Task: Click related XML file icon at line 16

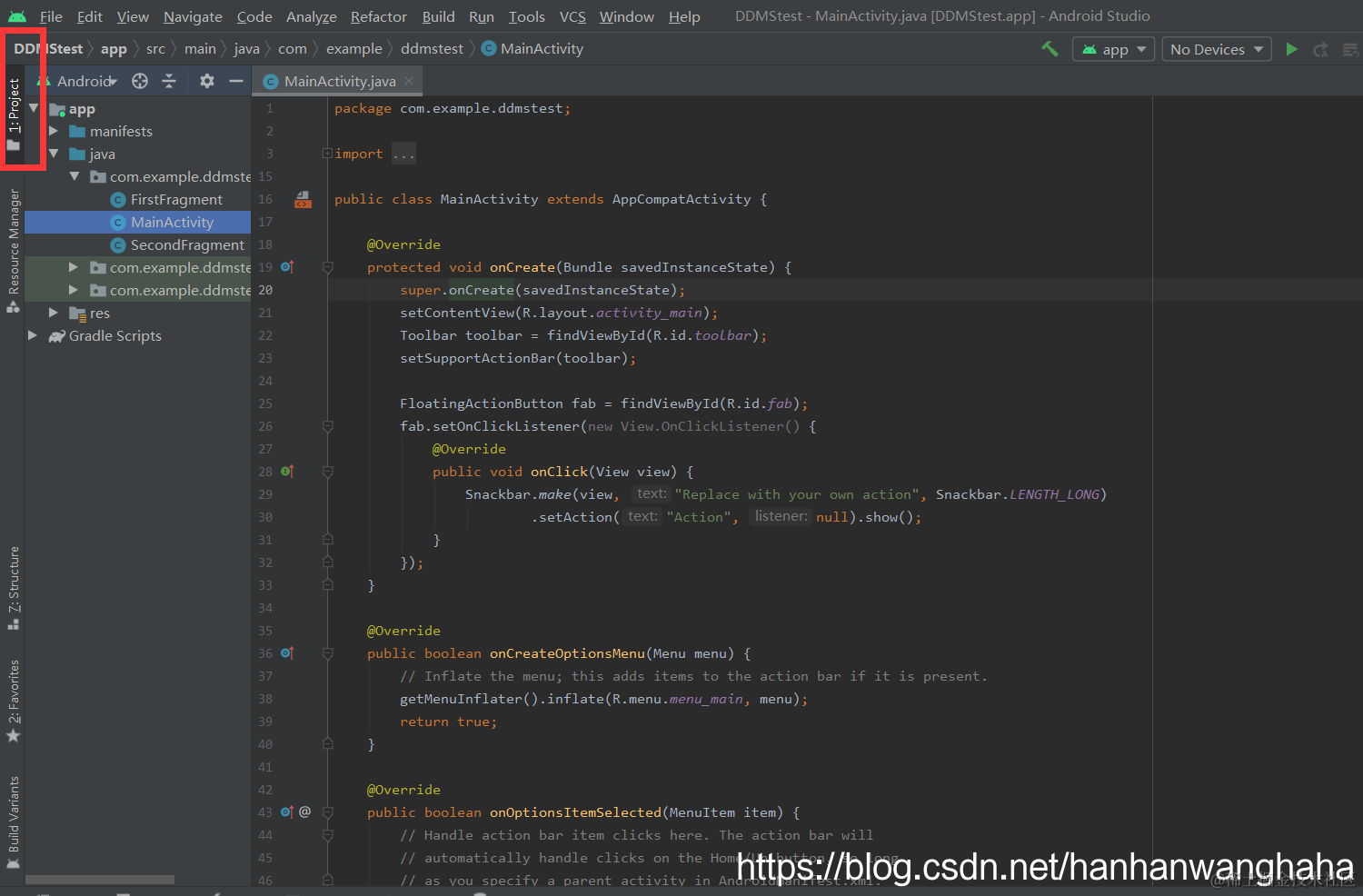Action: (303, 199)
